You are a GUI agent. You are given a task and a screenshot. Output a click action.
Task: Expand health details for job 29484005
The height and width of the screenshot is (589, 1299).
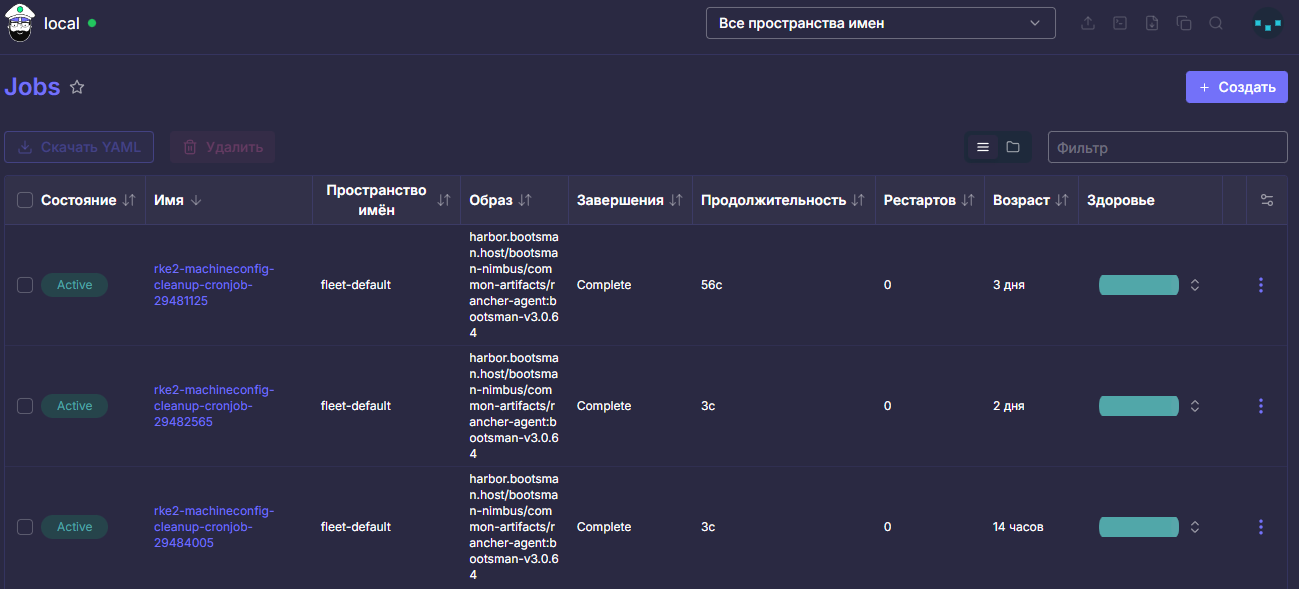[x=1194, y=527]
